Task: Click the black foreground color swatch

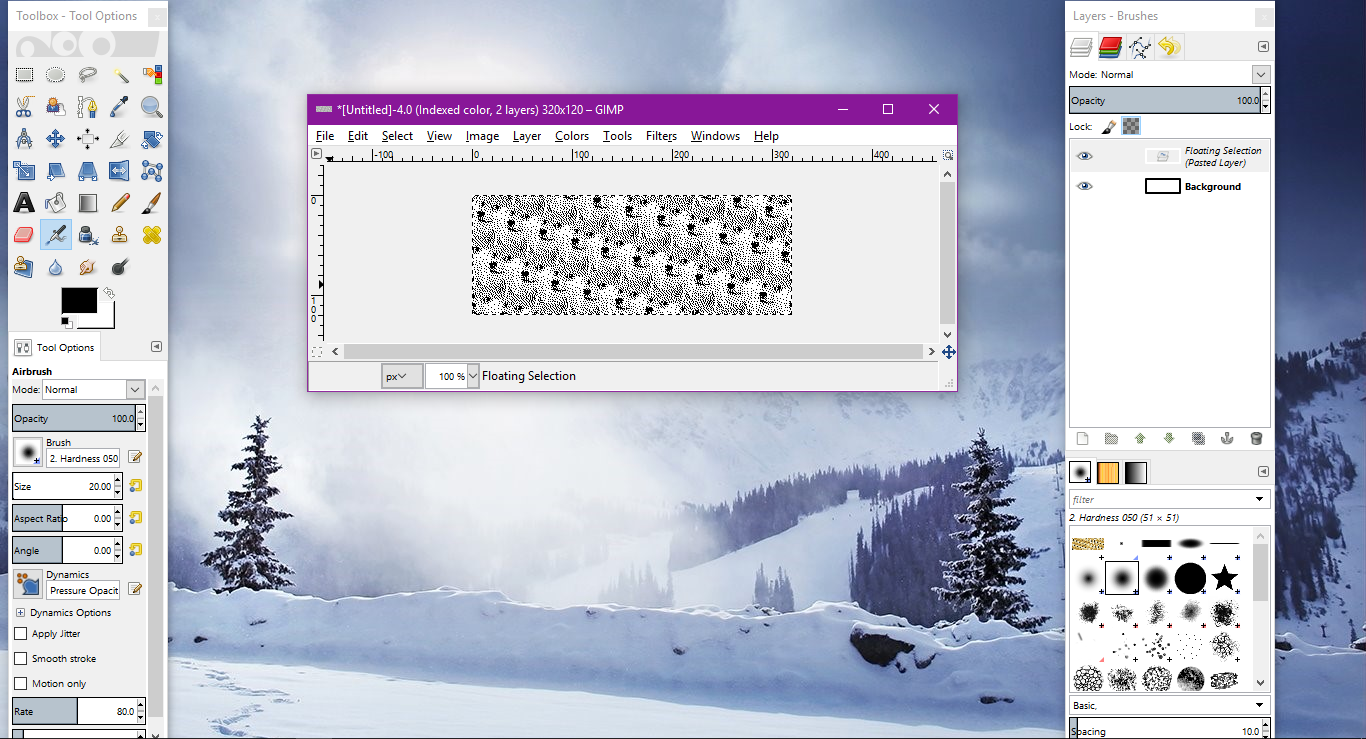Action: point(79,300)
